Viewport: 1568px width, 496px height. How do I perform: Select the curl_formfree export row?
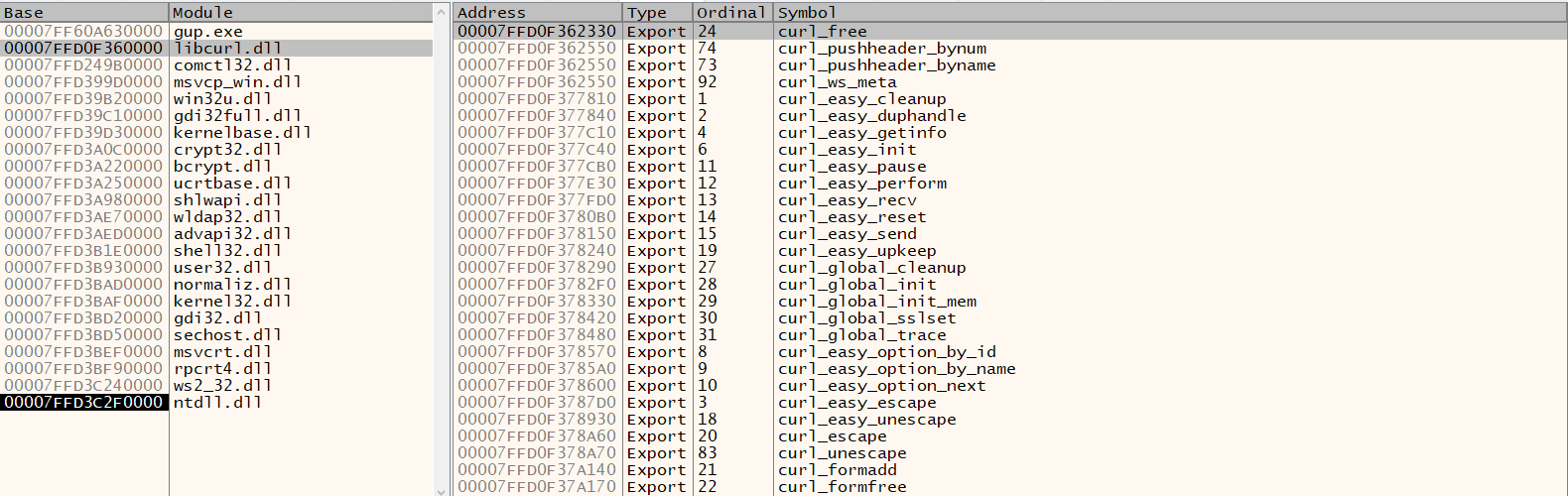(x=842, y=487)
